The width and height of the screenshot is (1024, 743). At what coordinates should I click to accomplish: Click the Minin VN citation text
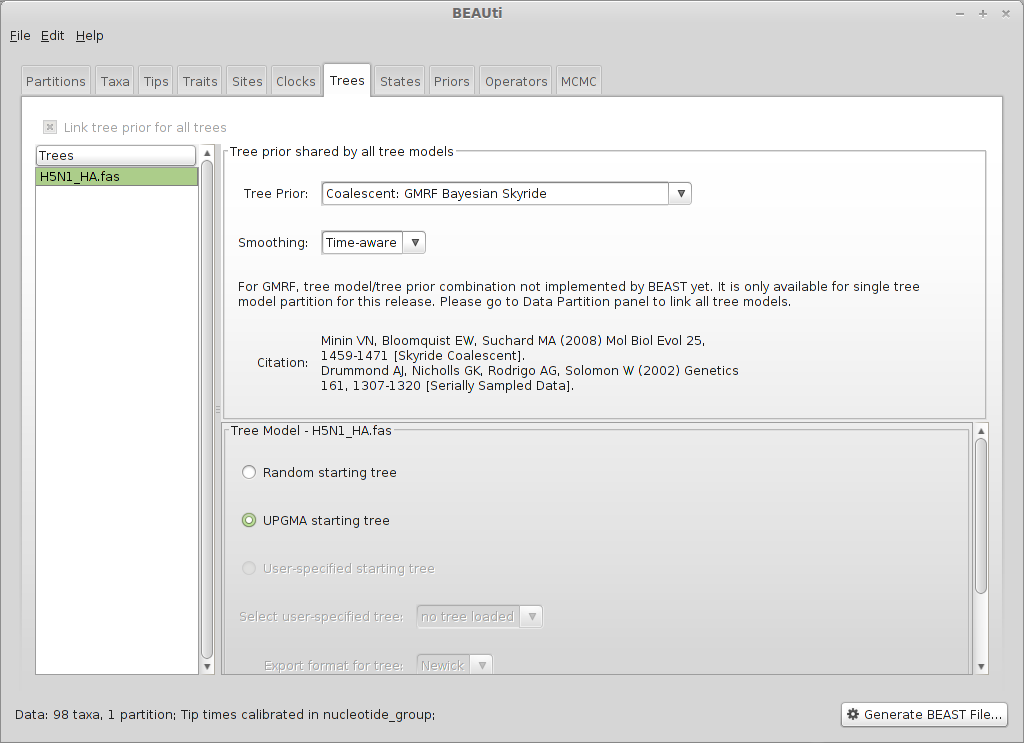point(513,348)
